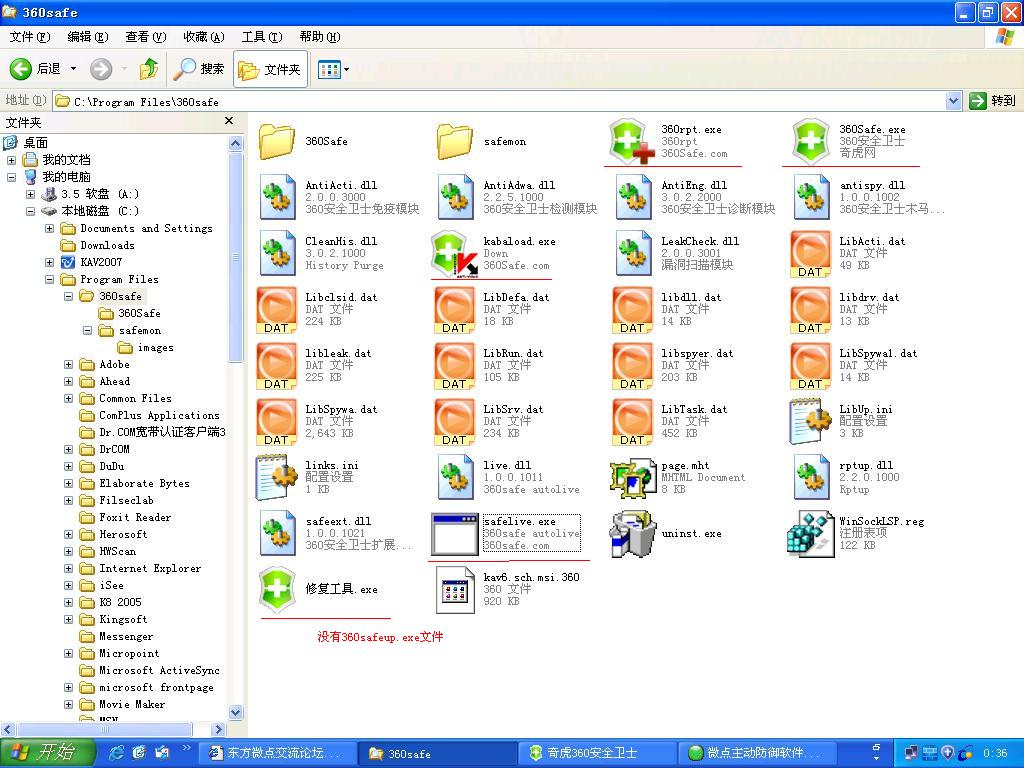The width and height of the screenshot is (1024, 768).
Task: Select the page.mht document icon
Action: point(632,477)
